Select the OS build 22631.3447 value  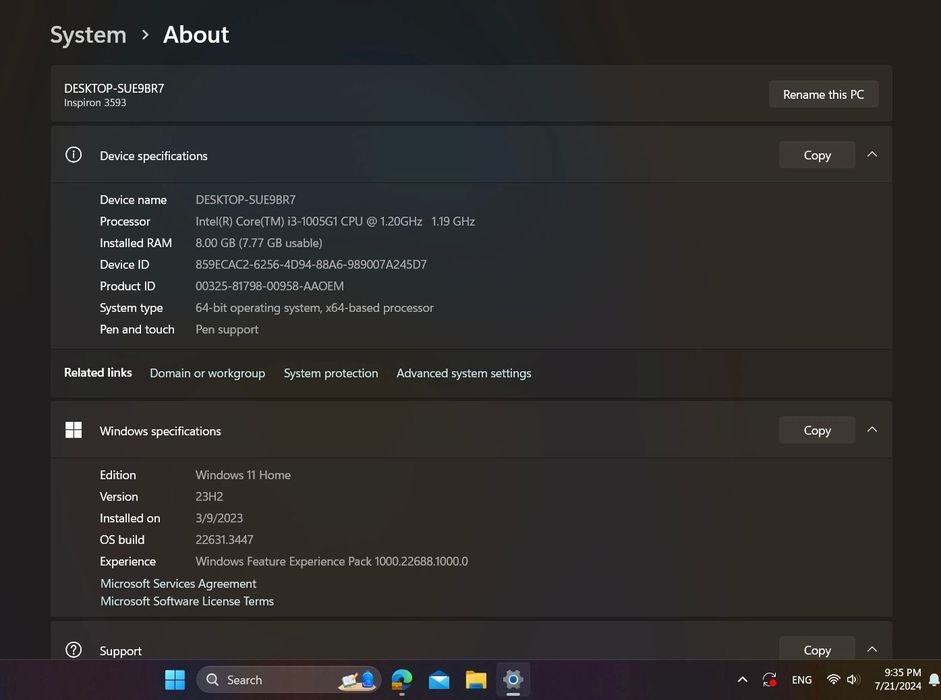pos(224,540)
